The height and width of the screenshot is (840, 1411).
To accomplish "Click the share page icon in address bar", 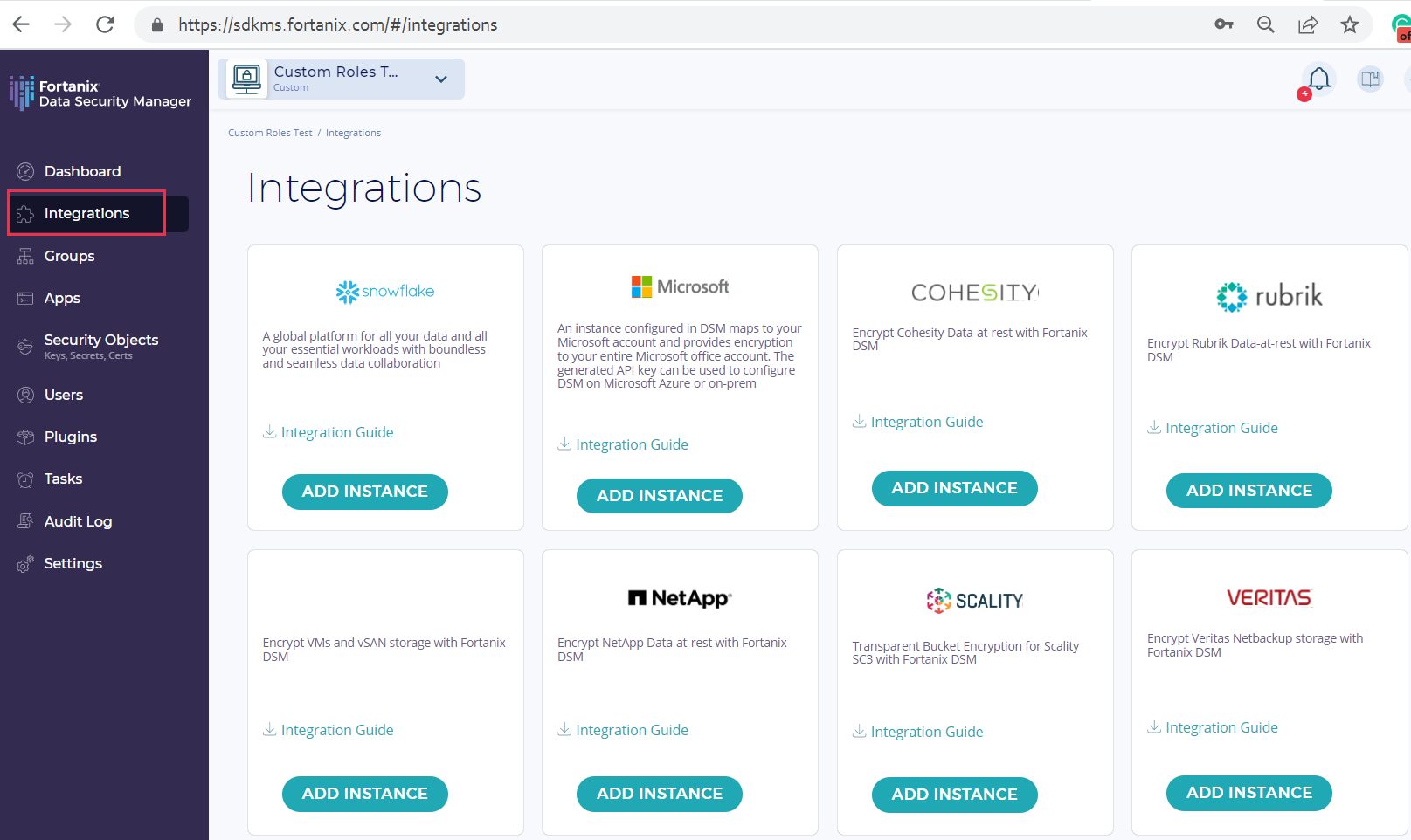I will [1307, 24].
